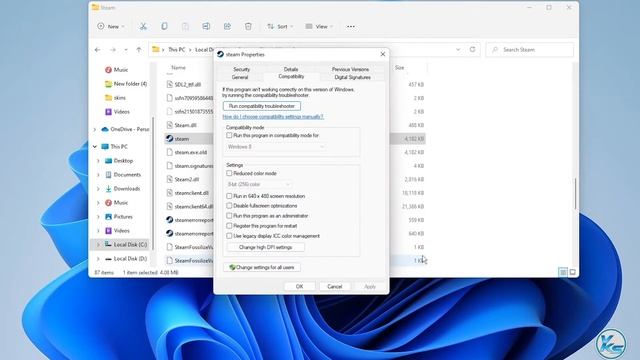This screenshot has height=360, width=640.
Task: Click the Share icon in Explorer toolbar
Action: click(x=227, y=27)
